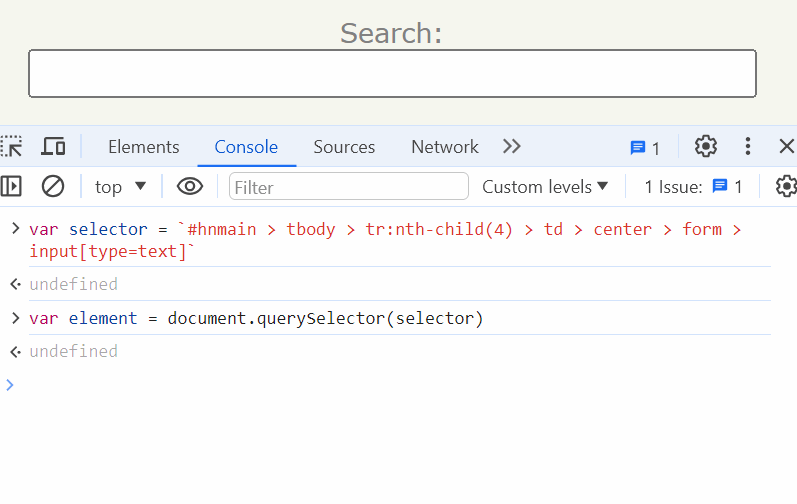The width and height of the screenshot is (797, 504).
Task: Click the 1 Issue link
Action: (693, 187)
